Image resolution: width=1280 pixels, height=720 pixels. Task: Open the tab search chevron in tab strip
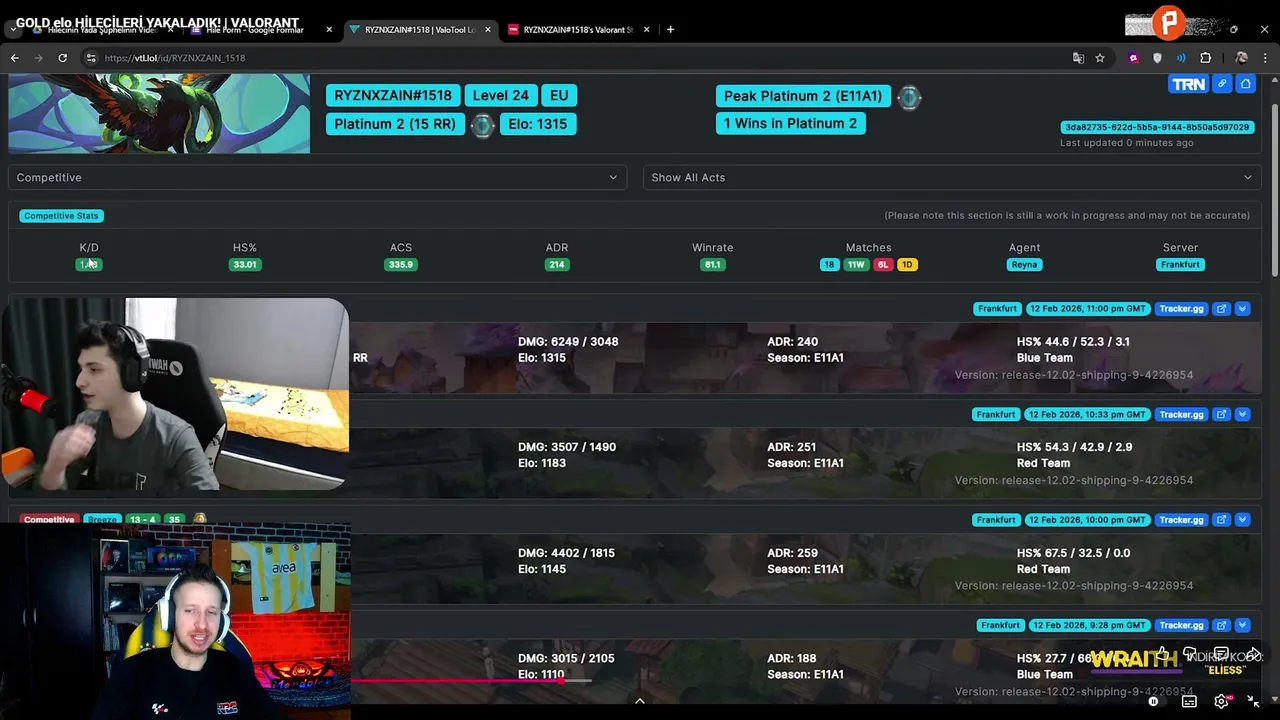click(x=13, y=30)
